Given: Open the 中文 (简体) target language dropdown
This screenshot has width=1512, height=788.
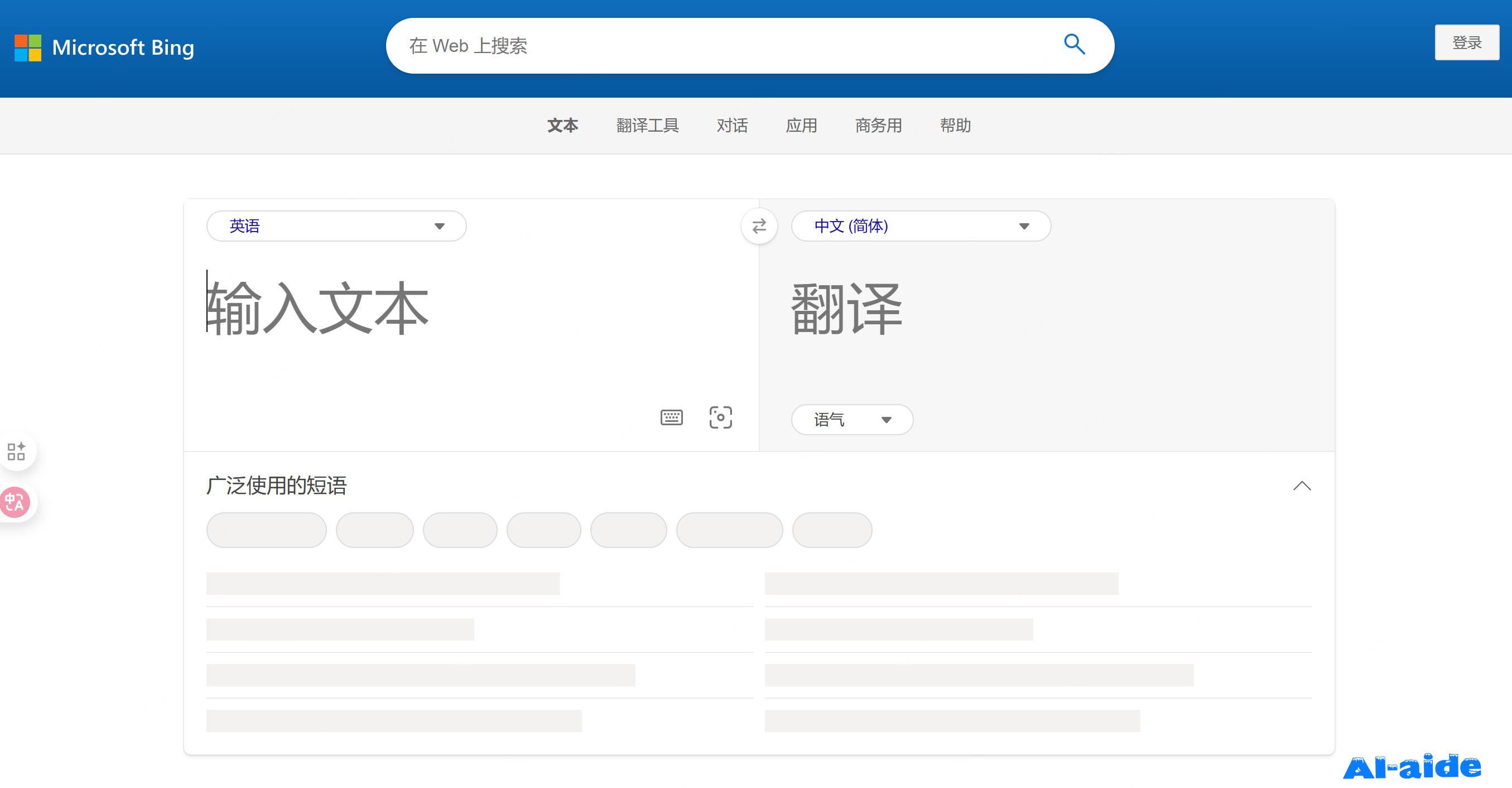Looking at the screenshot, I should click(x=920, y=226).
